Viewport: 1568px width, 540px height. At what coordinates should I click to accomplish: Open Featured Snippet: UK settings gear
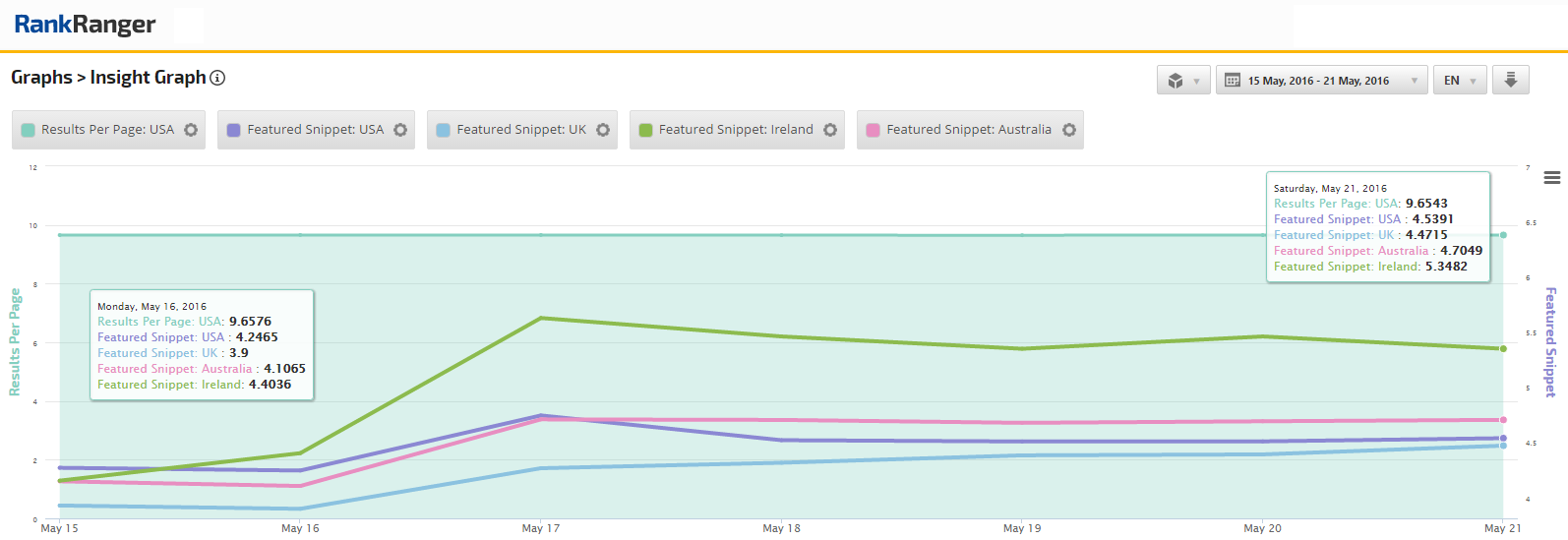point(603,130)
